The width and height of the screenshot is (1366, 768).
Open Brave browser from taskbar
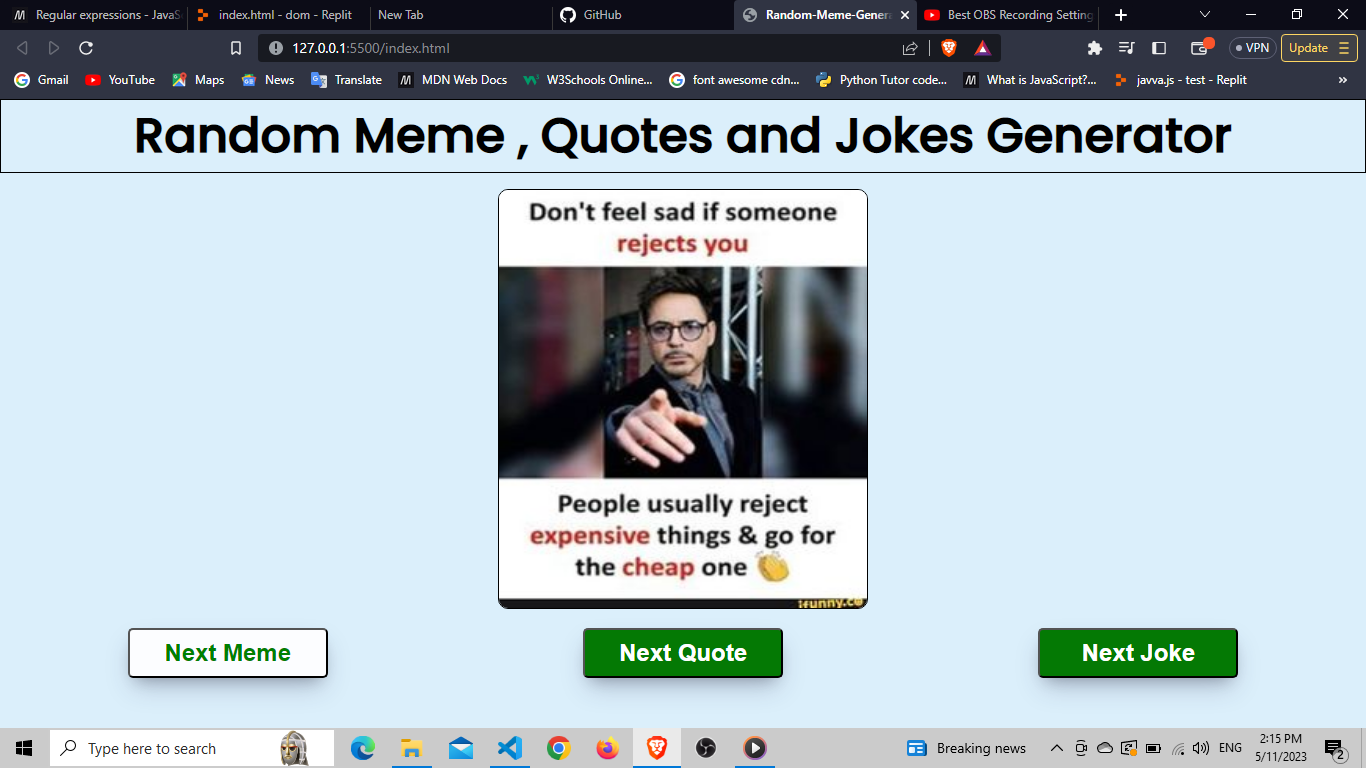(x=657, y=748)
